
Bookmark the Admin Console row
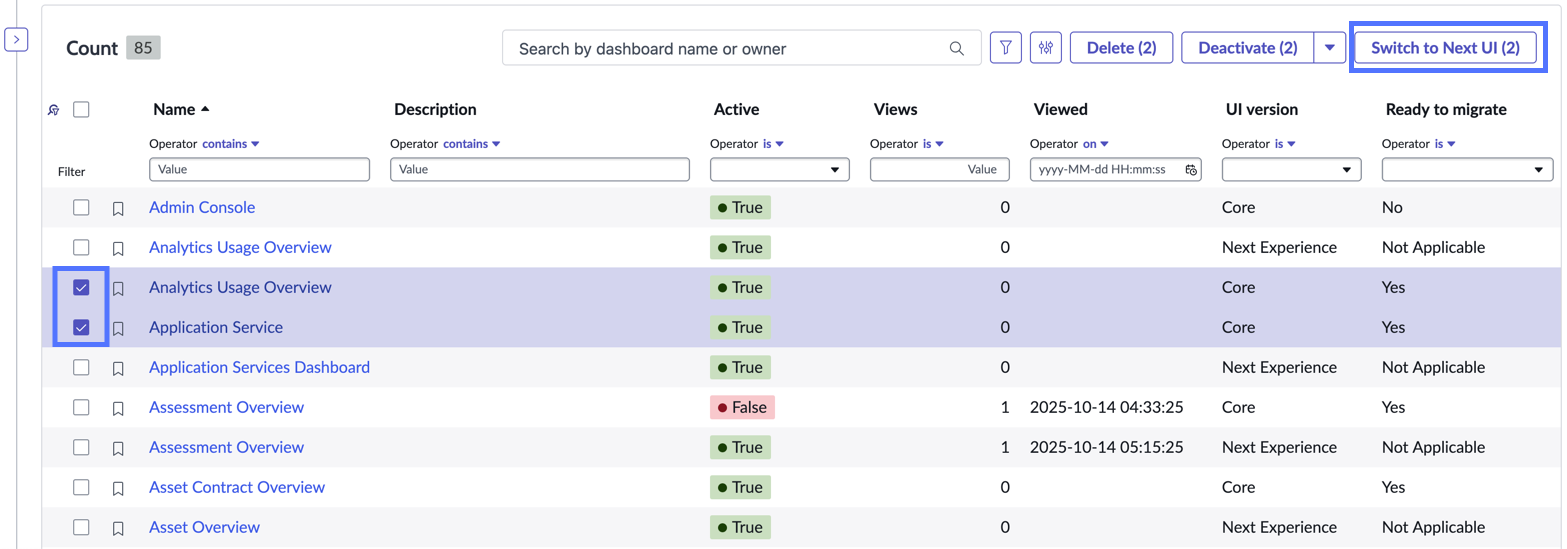tap(118, 208)
